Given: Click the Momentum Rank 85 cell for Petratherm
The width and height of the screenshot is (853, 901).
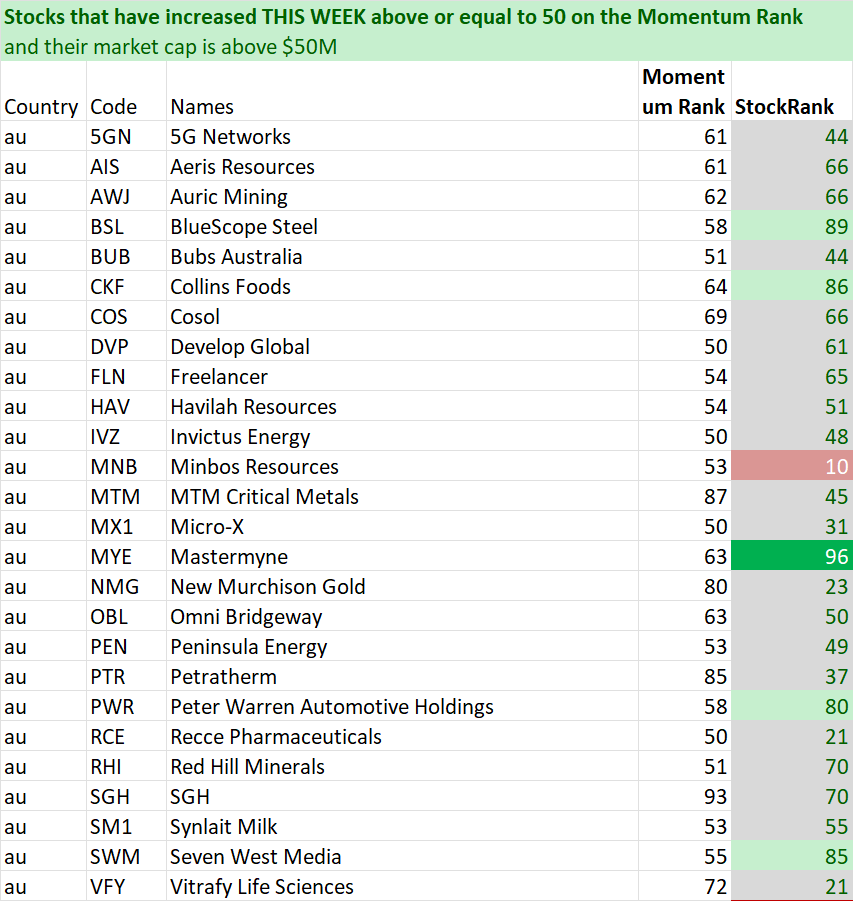Looking at the screenshot, I should [x=684, y=676].
